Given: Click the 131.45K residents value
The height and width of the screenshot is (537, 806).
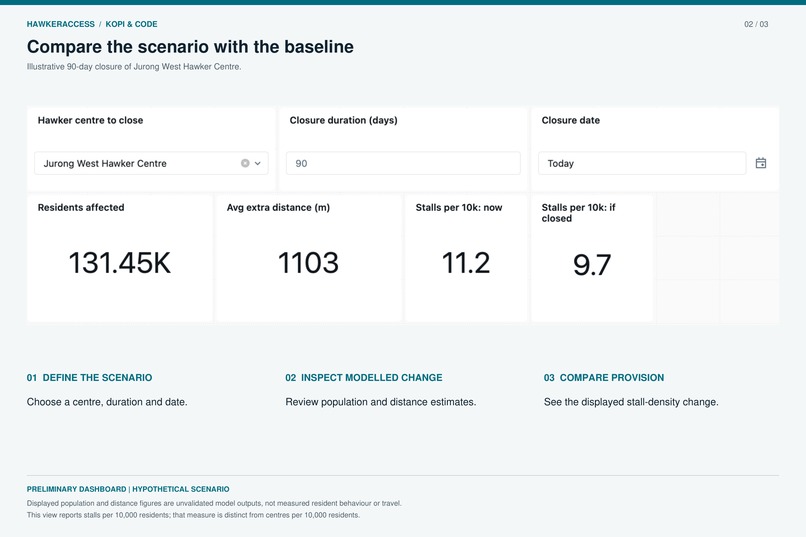Looking at the screenshot, I should 120,263.
